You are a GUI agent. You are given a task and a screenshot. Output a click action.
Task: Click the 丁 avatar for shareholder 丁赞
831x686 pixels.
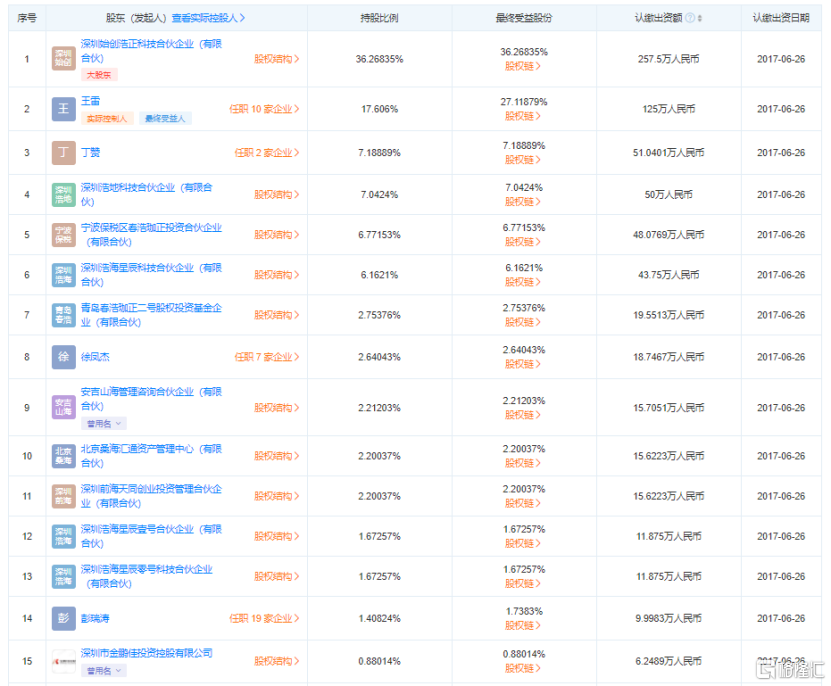[63, 153]
